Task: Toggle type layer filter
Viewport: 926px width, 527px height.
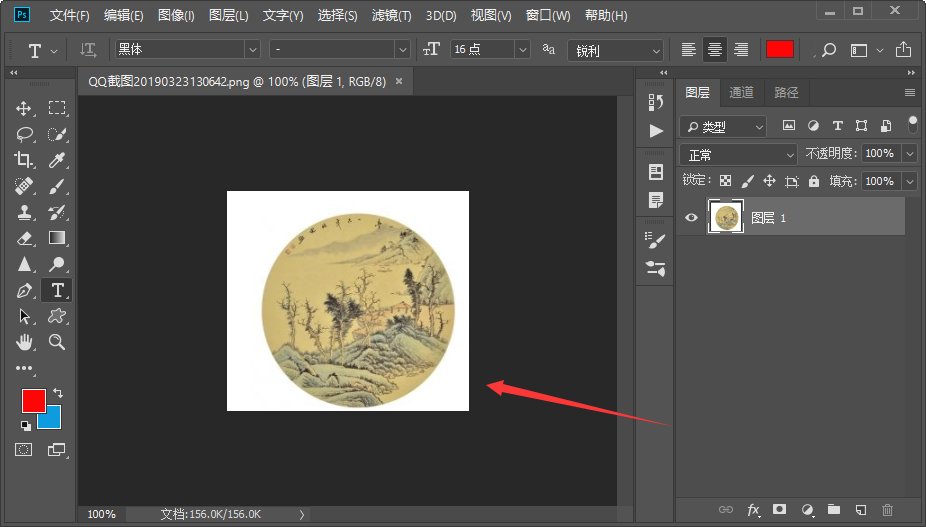Action: point(837,125)
